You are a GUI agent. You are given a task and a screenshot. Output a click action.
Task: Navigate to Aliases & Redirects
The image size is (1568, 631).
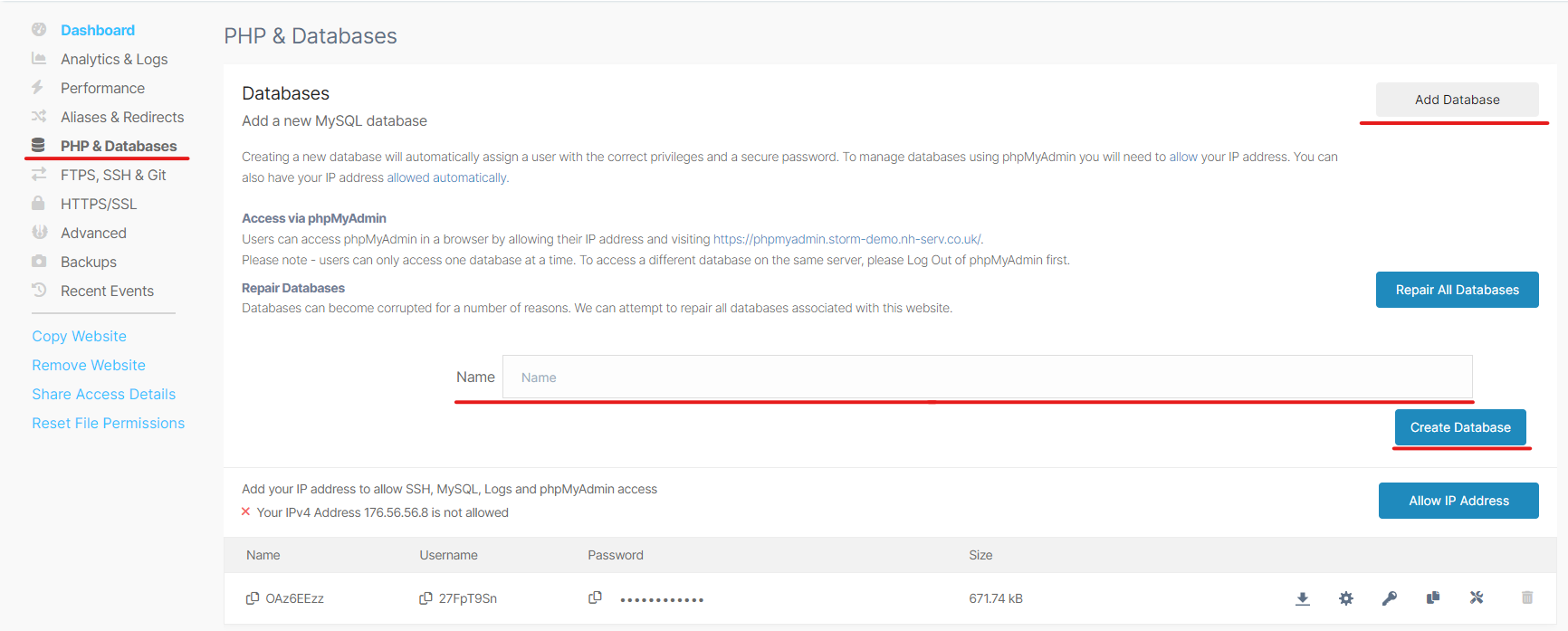(x=122, y=117)
